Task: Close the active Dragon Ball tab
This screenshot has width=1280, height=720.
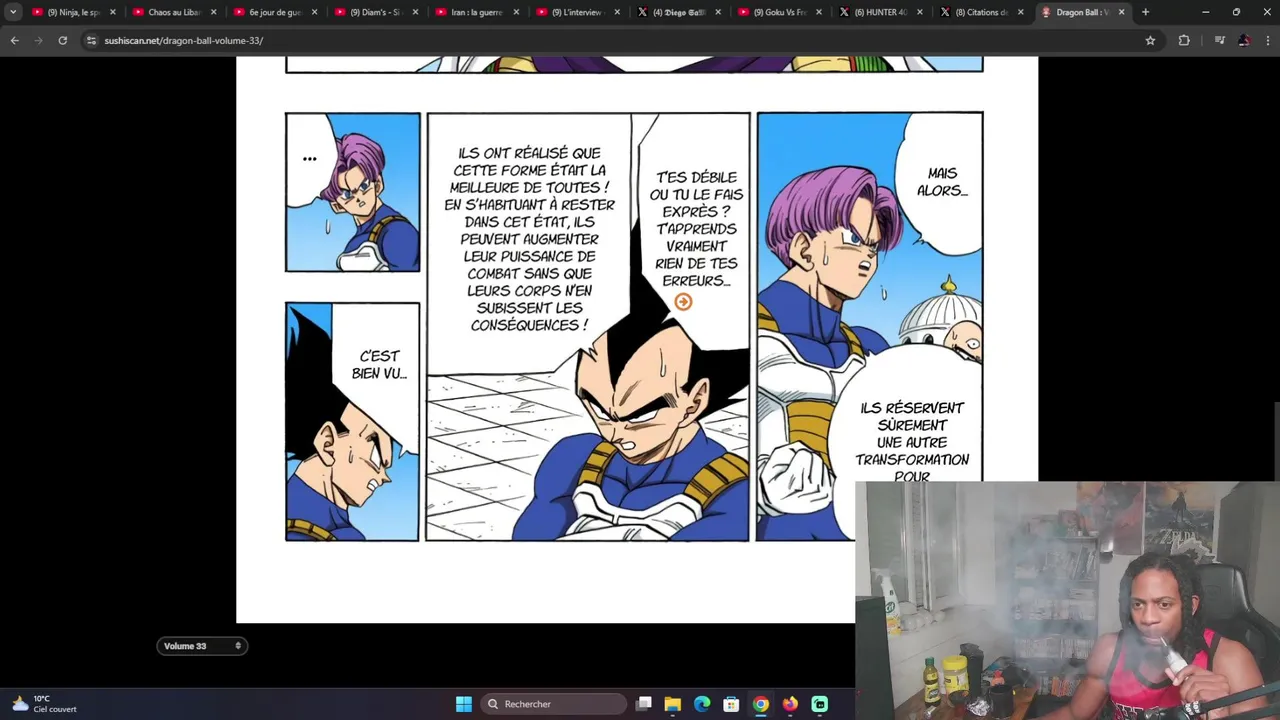Action: [x=1121, y=12]
